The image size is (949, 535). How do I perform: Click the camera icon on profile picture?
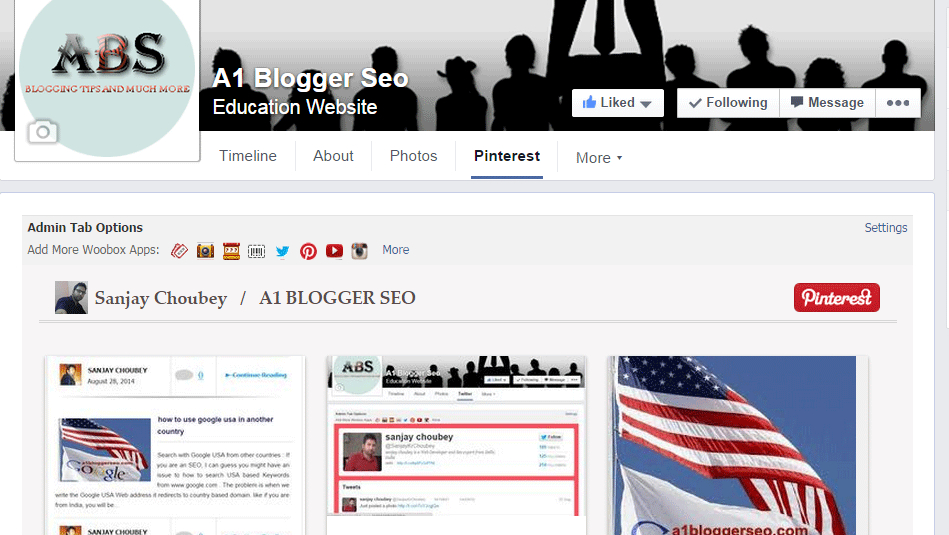[42, 131]
